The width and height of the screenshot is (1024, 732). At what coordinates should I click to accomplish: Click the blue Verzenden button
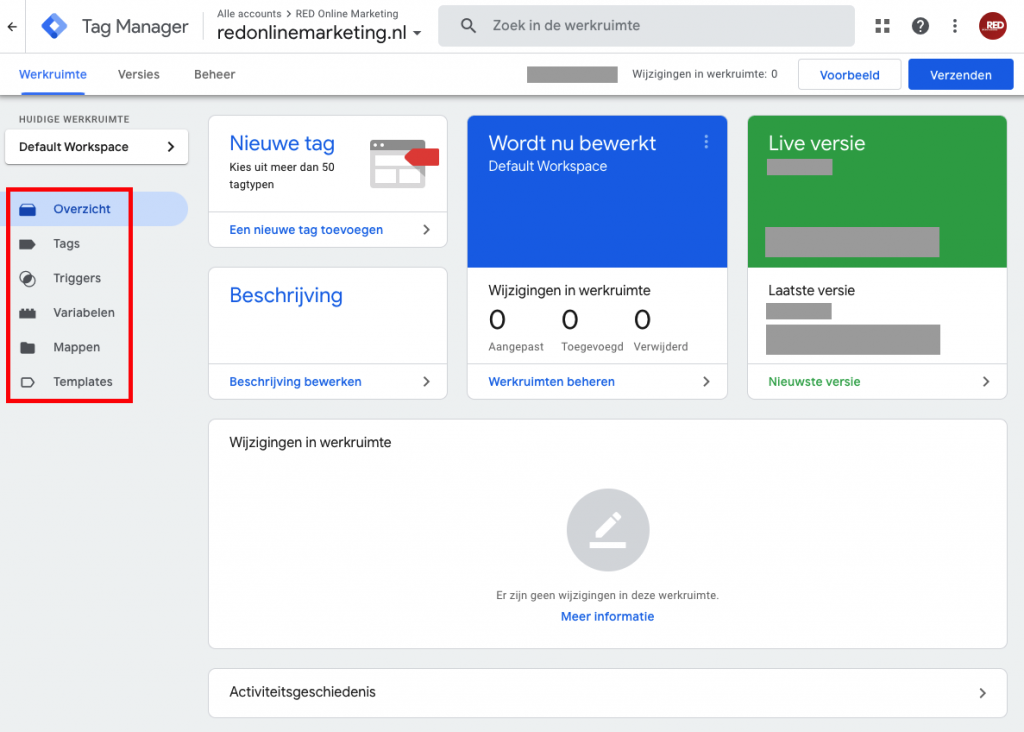961,75
